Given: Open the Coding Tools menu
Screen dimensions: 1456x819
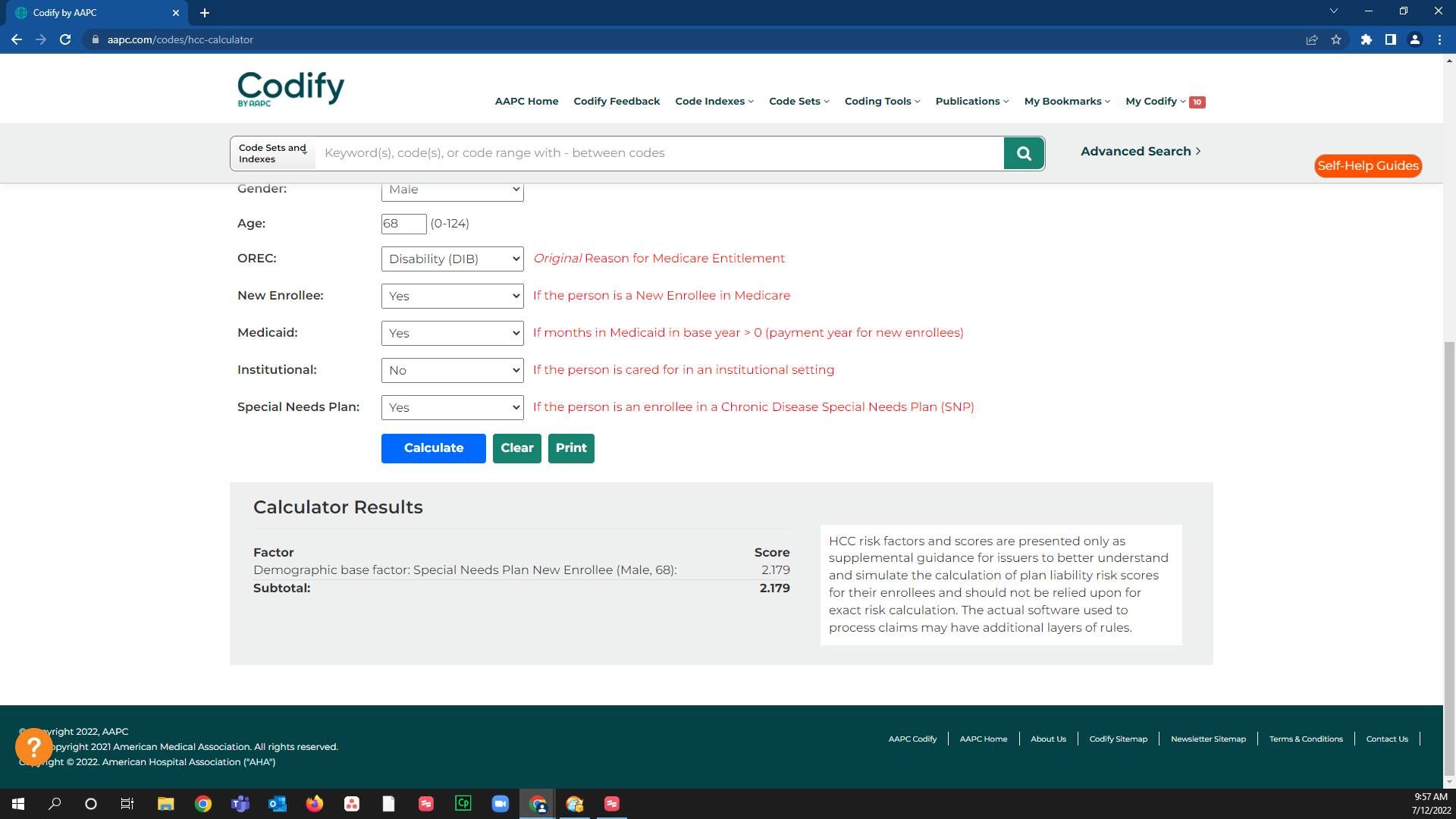Looking at the screenshot, I should 882,101.
